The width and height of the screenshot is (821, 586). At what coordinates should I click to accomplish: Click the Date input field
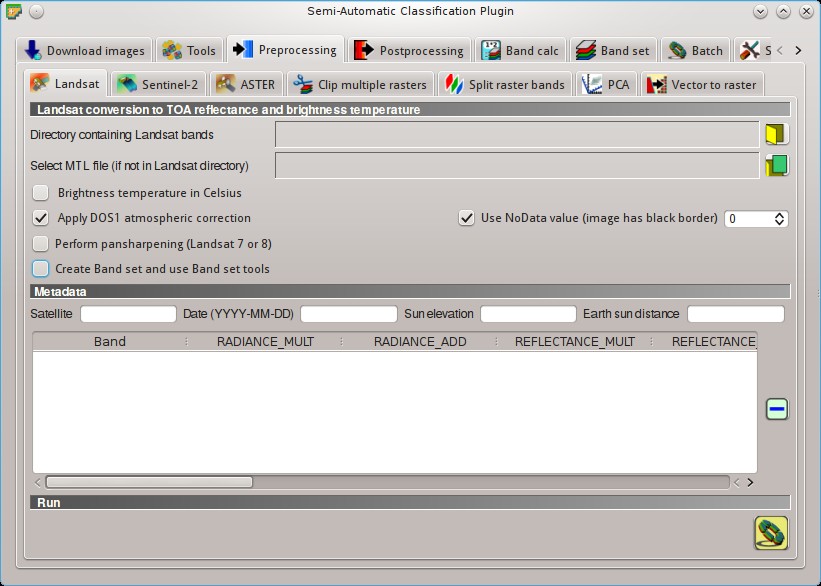(349, 314)
